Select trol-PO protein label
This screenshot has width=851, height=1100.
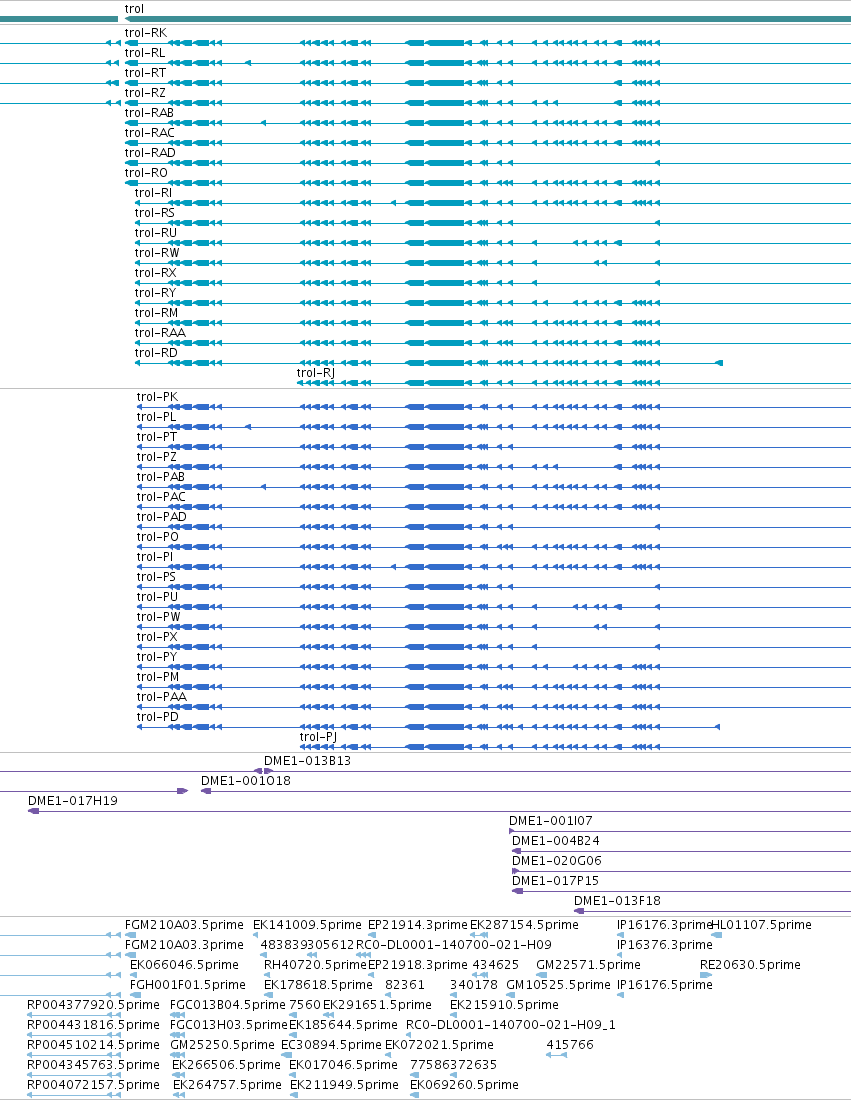[158, 537]
